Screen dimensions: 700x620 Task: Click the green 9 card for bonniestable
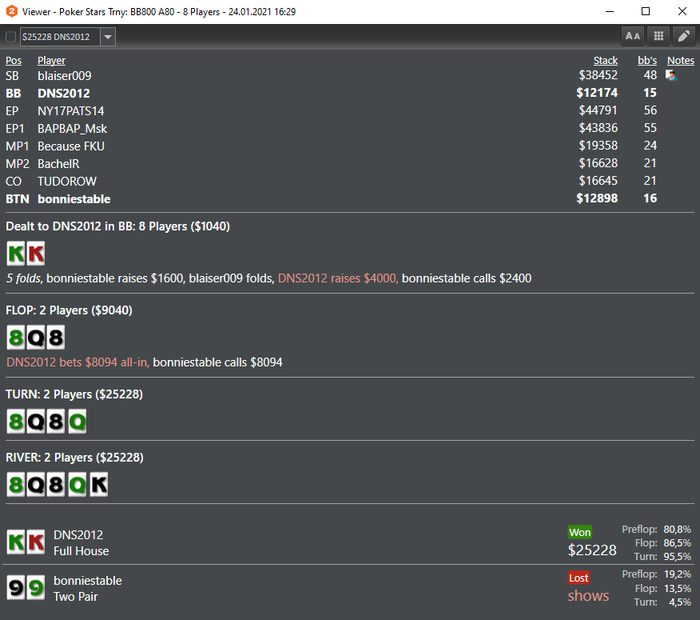pos(36,587)
